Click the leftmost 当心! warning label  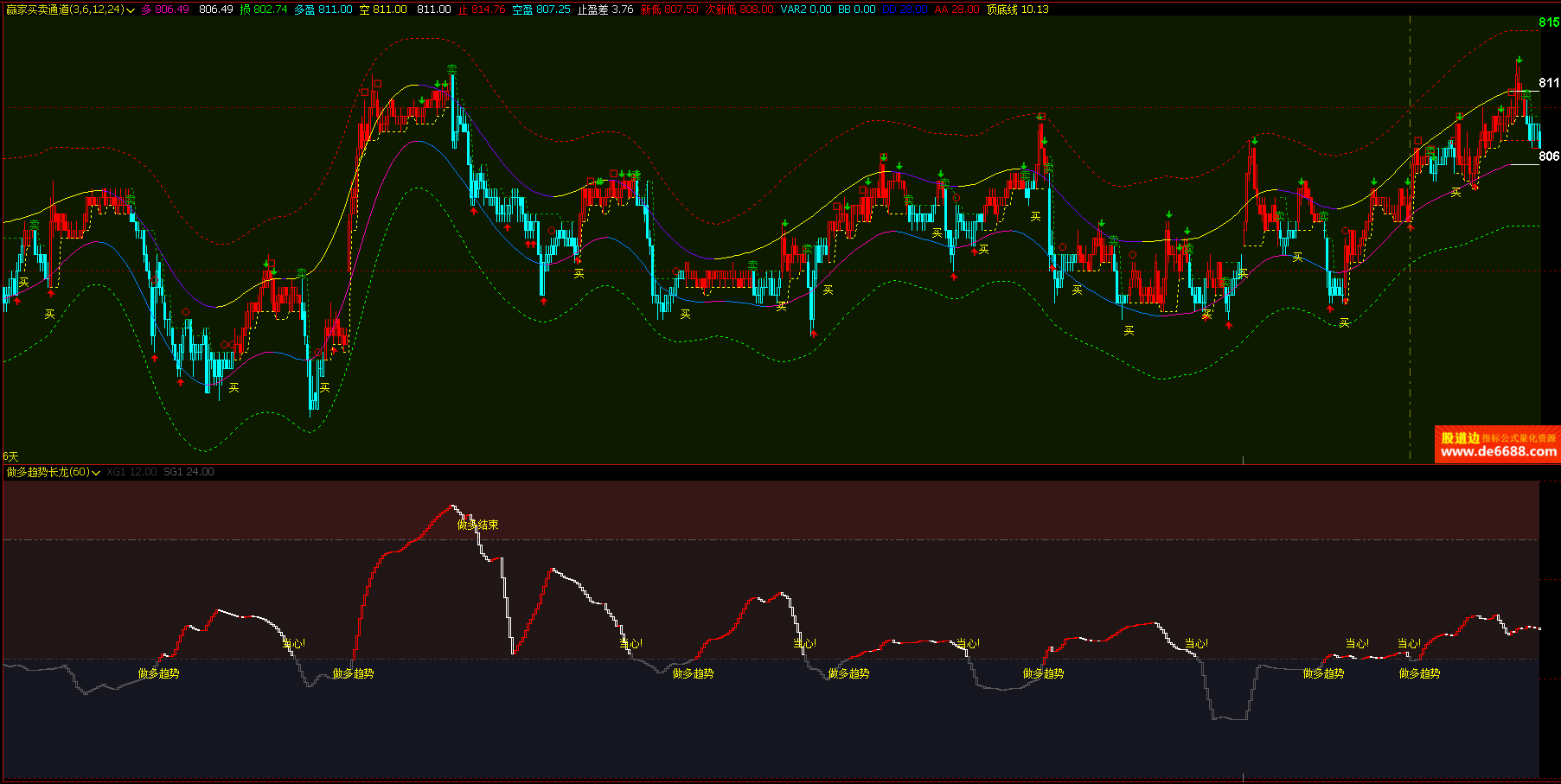[293, 644]
